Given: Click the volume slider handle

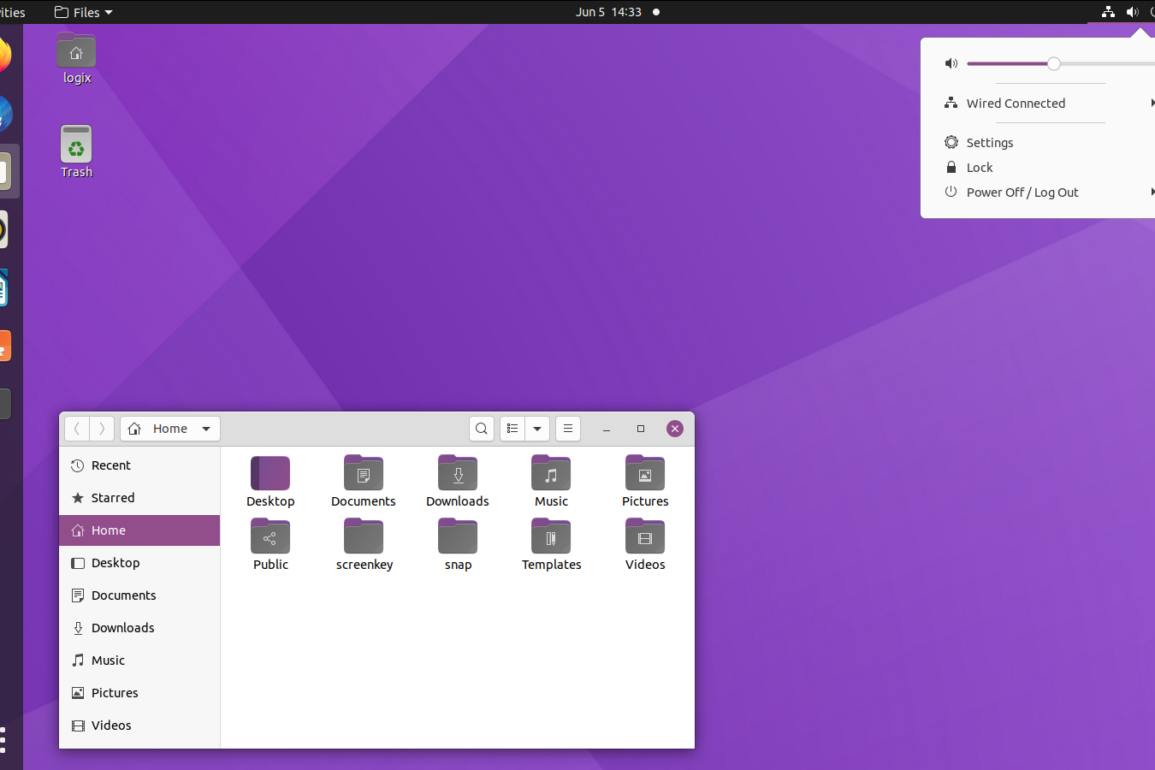Looking at the screenshot, I should pyautogui.click(x=1054, y=64).
